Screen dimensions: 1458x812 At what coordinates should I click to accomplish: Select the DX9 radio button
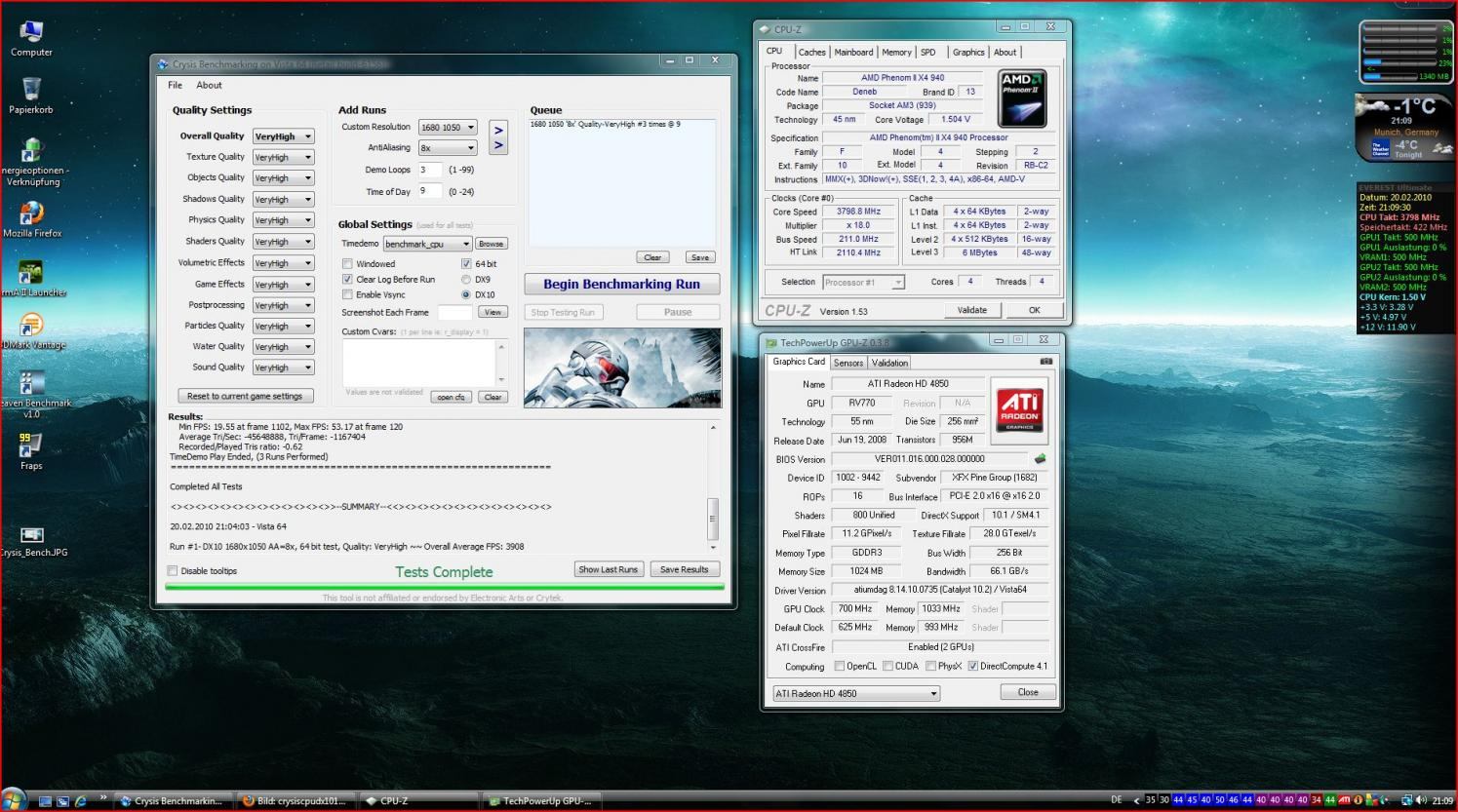466,279
